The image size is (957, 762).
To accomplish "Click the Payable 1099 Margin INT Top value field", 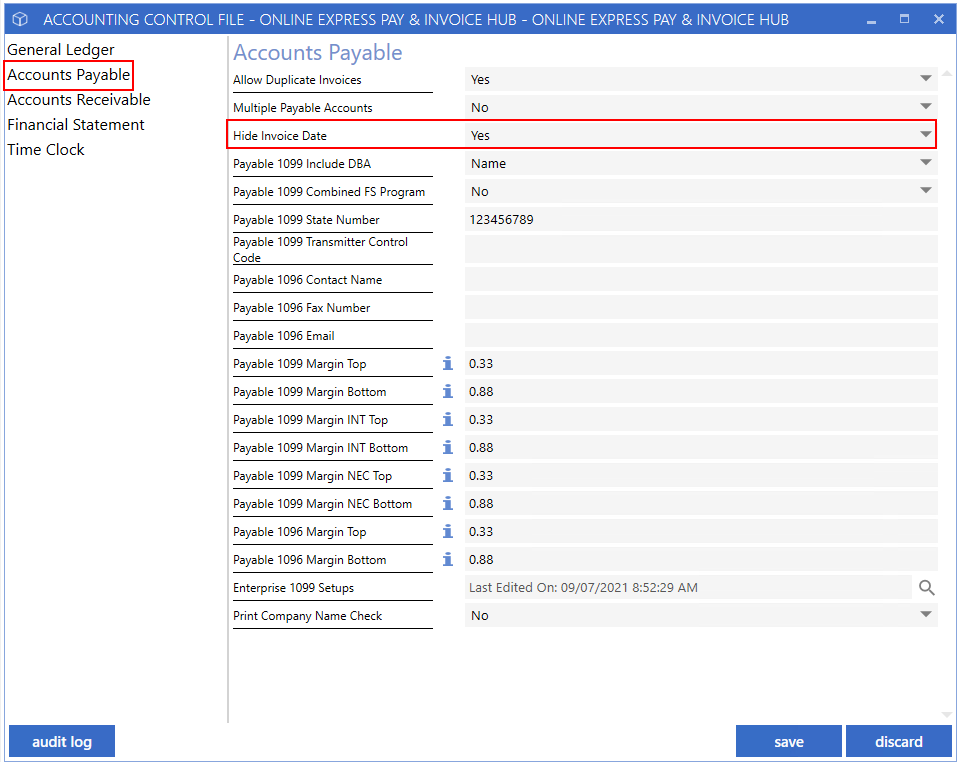I will click(701, 420).
